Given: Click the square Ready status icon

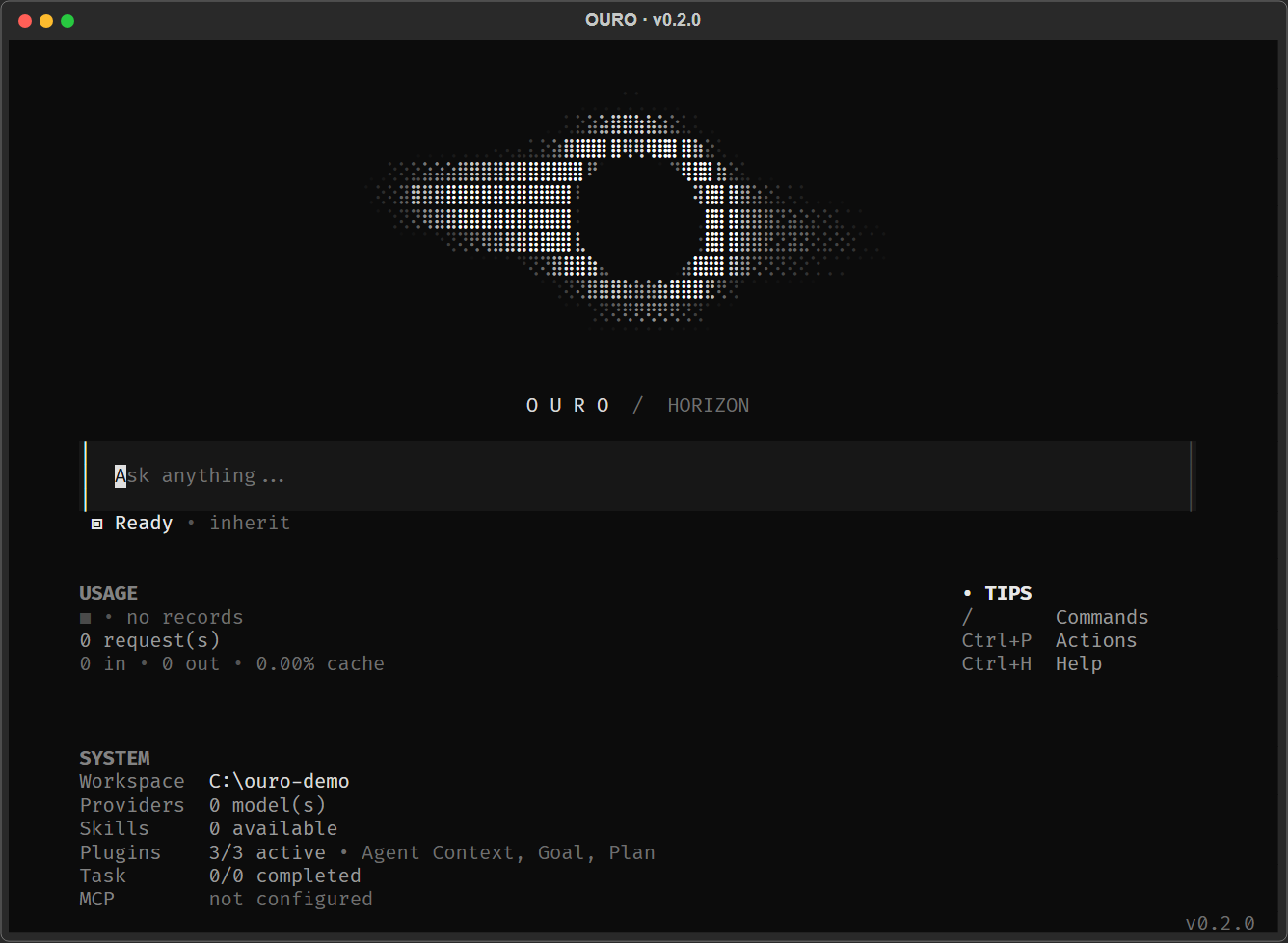Looking at the screenshot, I should pos(96,524).
